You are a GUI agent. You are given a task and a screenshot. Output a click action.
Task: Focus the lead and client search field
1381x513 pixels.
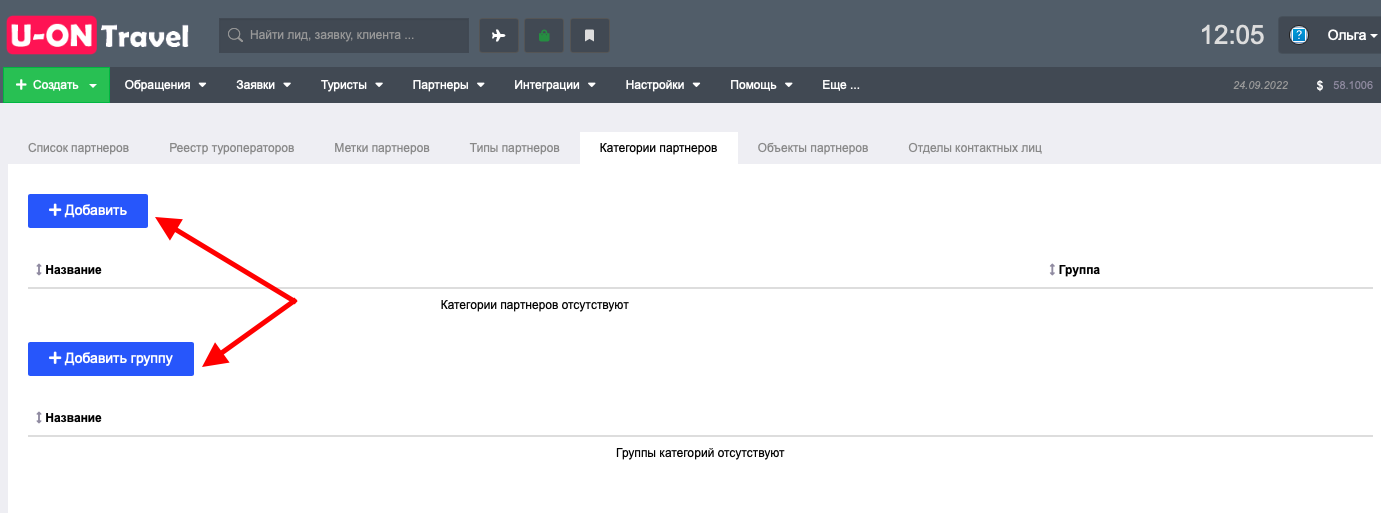[x=344, y=35]
